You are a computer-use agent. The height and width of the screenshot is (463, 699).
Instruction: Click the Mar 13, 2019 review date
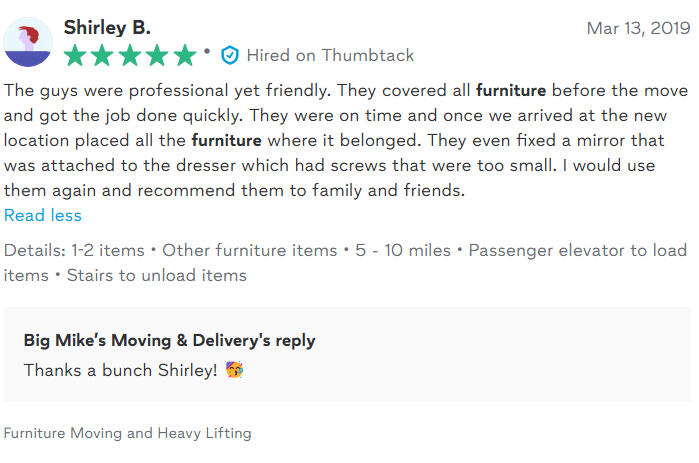coord(638,28)
